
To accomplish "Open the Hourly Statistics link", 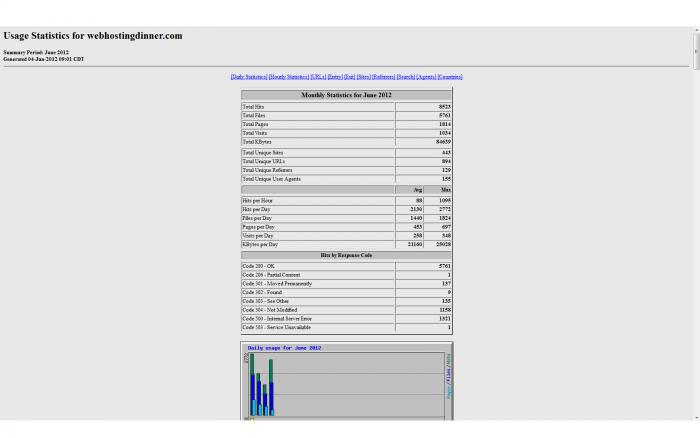I will point(289,77).
